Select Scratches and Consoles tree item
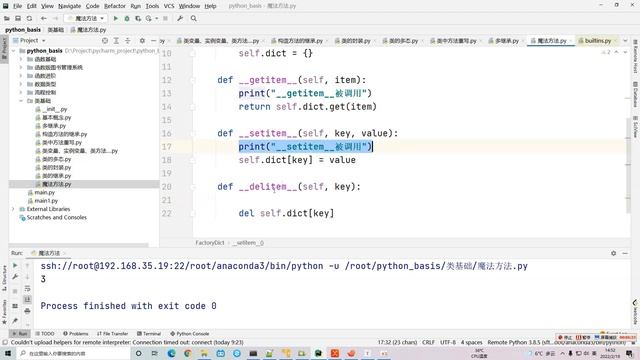The height and width of the screenshot is (360, 640). pos(57,218)
